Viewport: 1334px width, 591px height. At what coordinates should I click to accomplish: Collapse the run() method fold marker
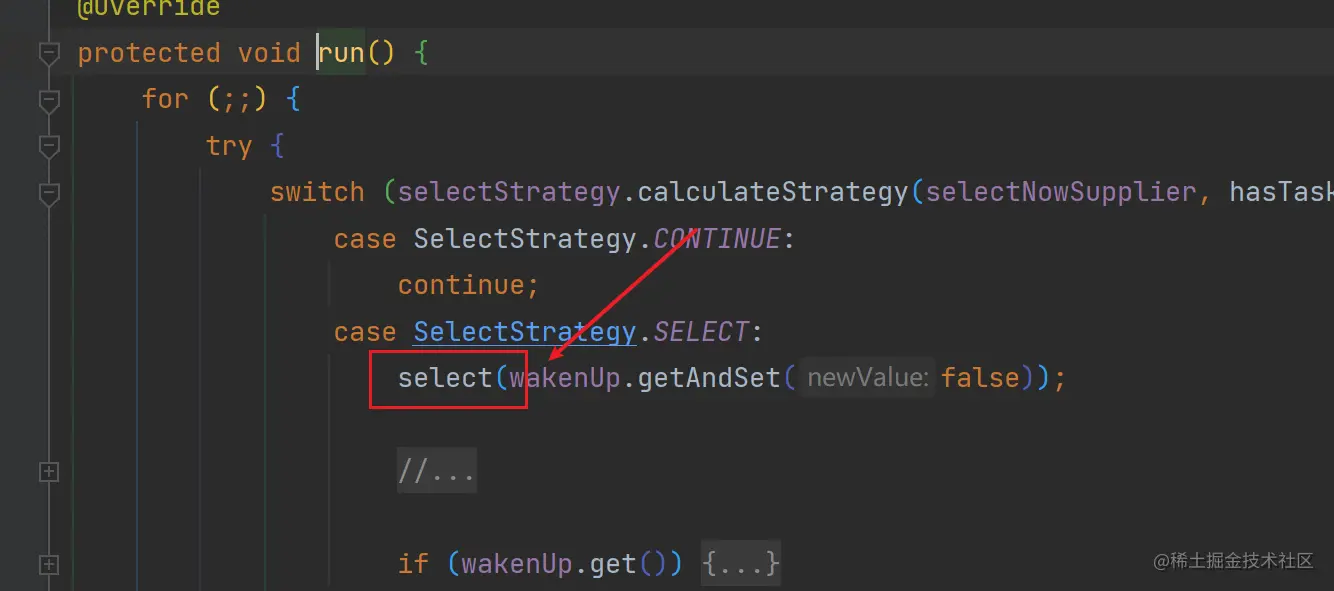click(49, 52)
